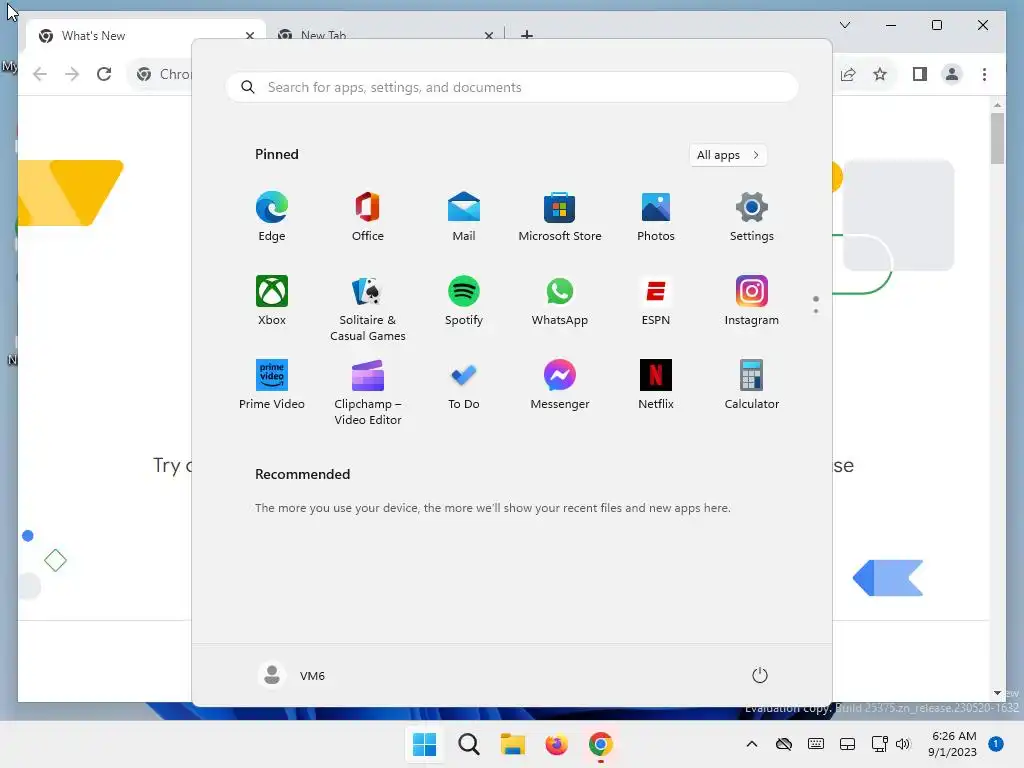Toggle Chrome side panel

coord(920,74)
